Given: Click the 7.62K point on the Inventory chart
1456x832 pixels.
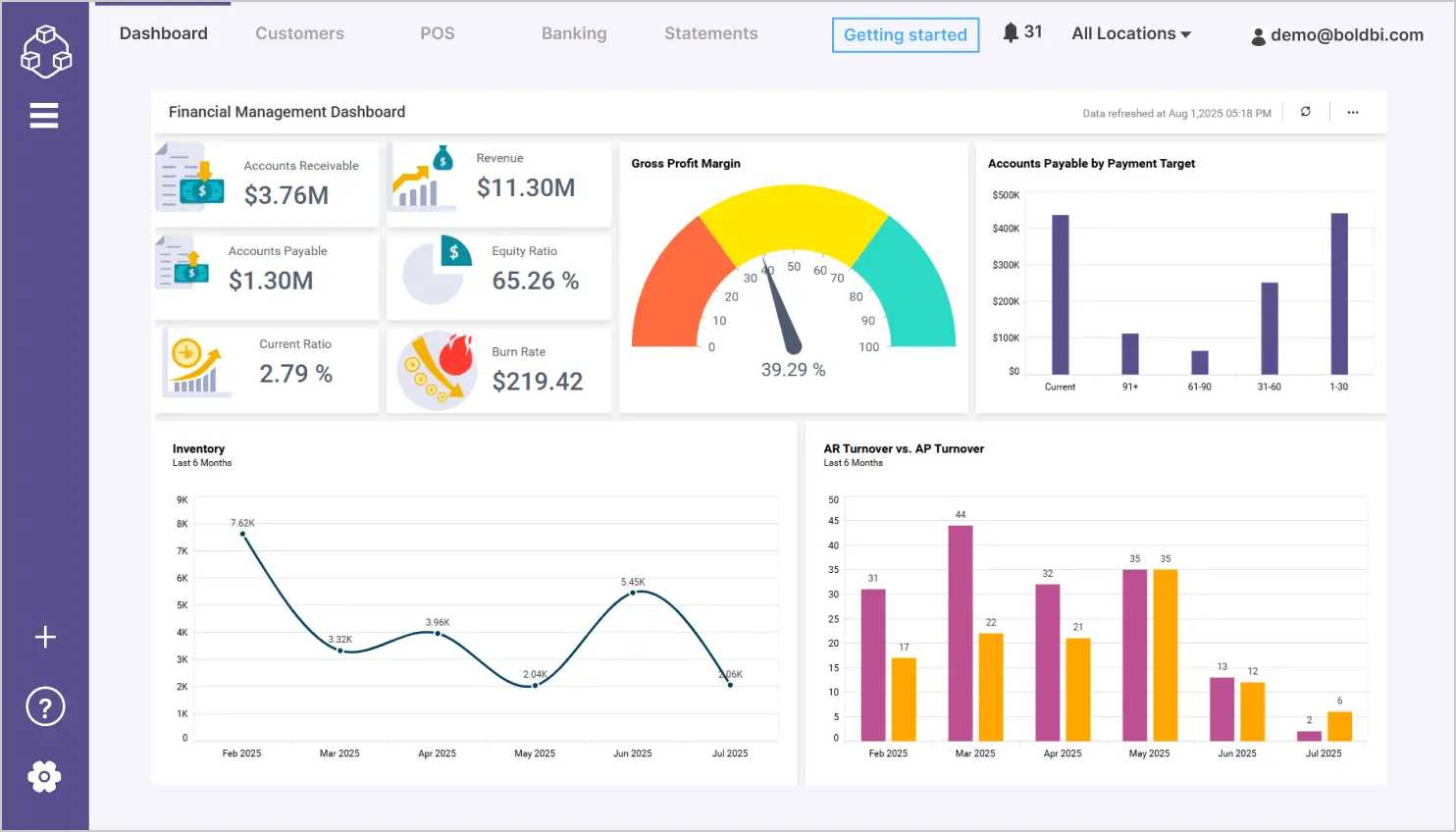Looking at the screenshot, I should tap(240, 536).
